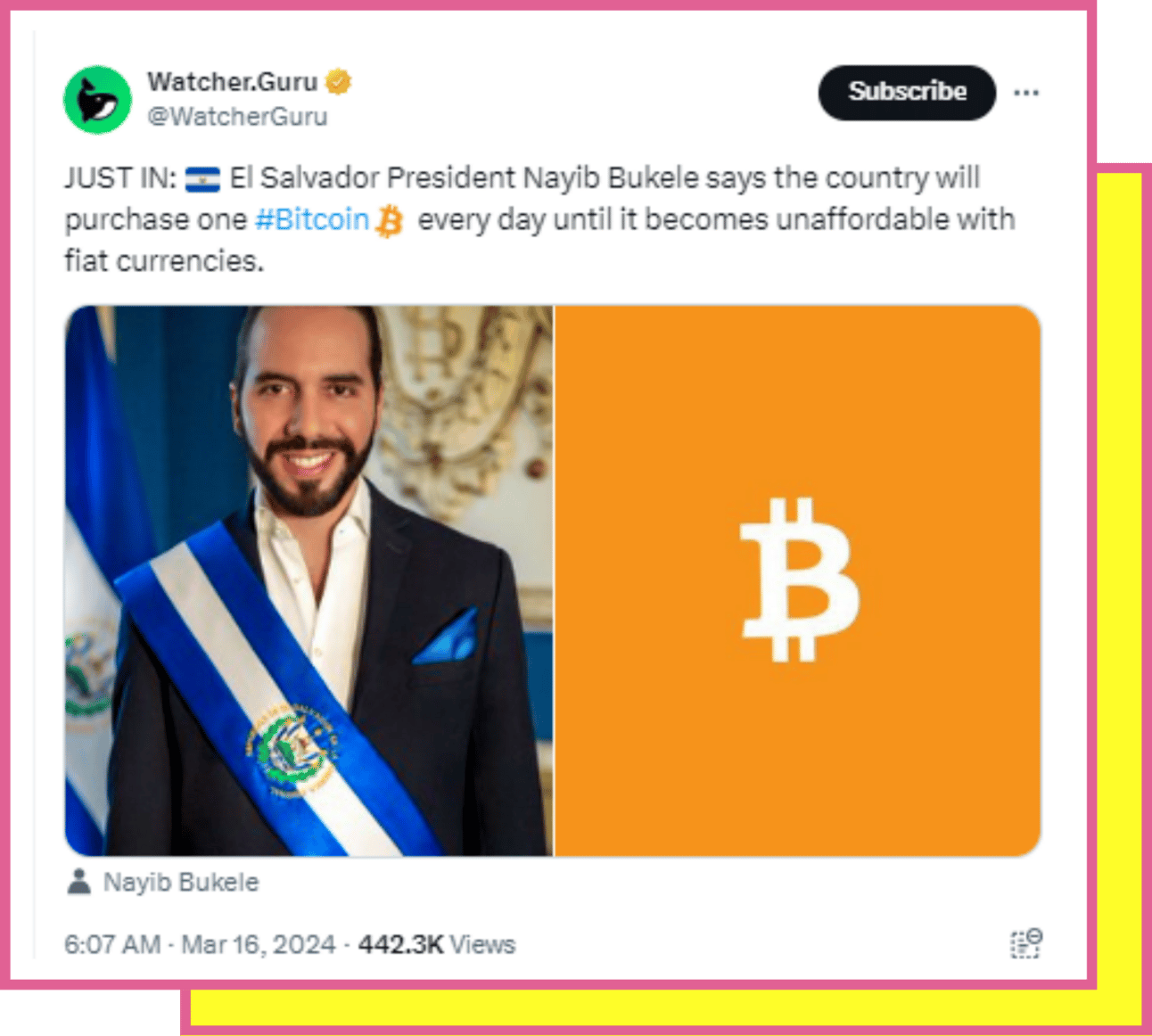Screen dimensions: 1152x1036
Task: Open the orange Bitcoin image
Action: (798, 580)
